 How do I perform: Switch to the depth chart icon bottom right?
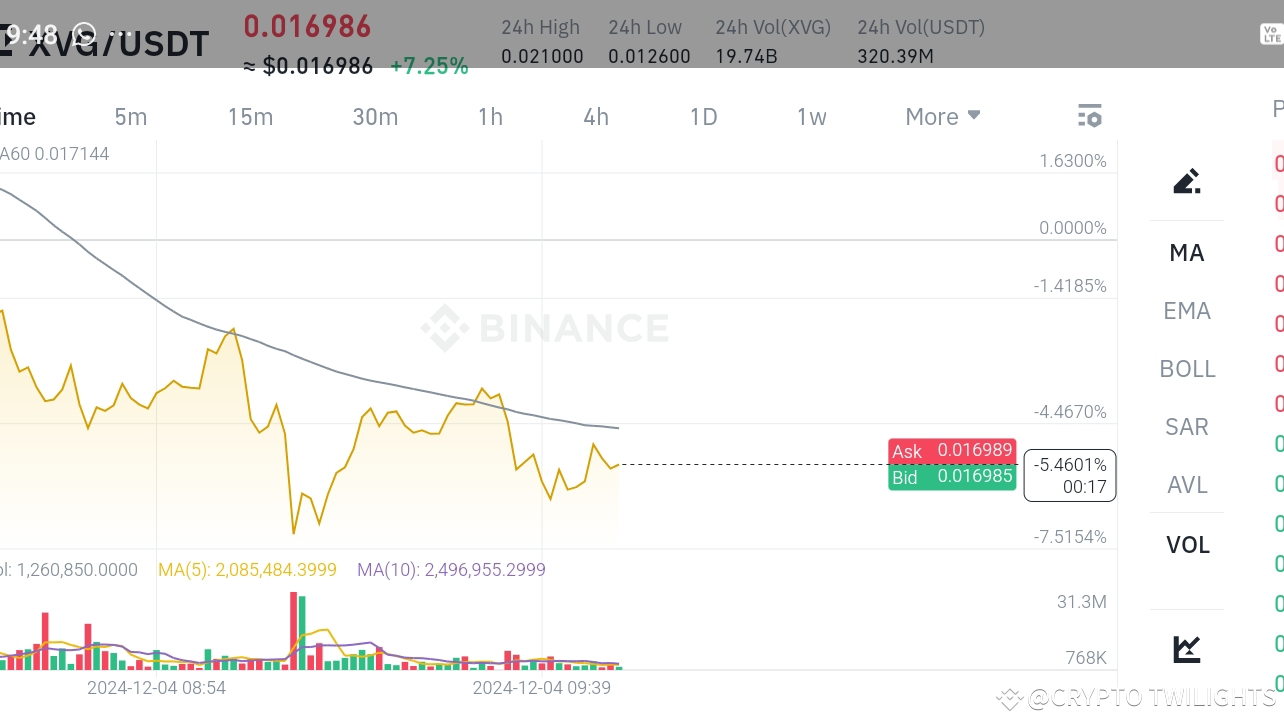[1186, 647]
